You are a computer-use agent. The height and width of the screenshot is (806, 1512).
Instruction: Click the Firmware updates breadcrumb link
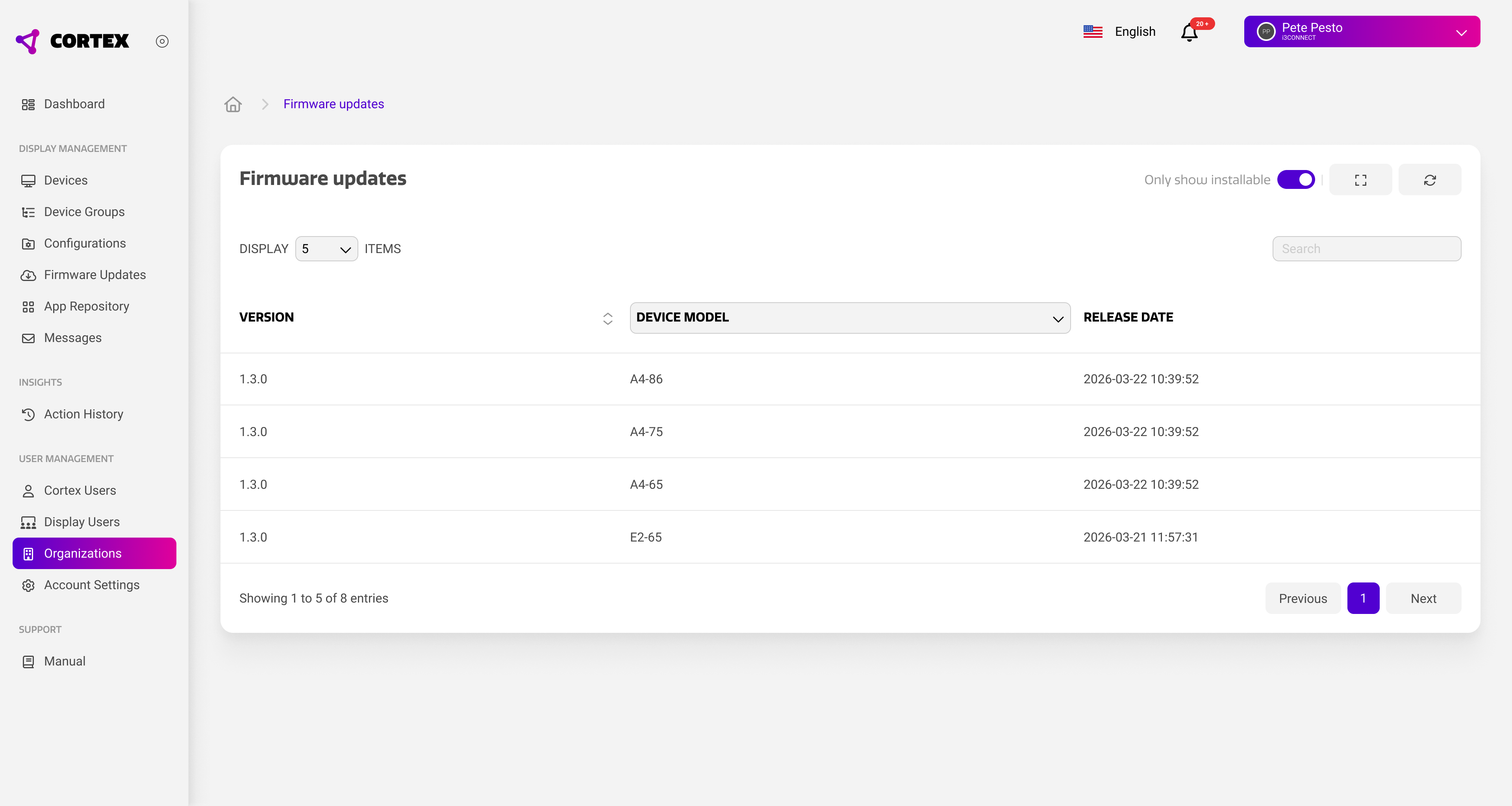click(334, 104)
